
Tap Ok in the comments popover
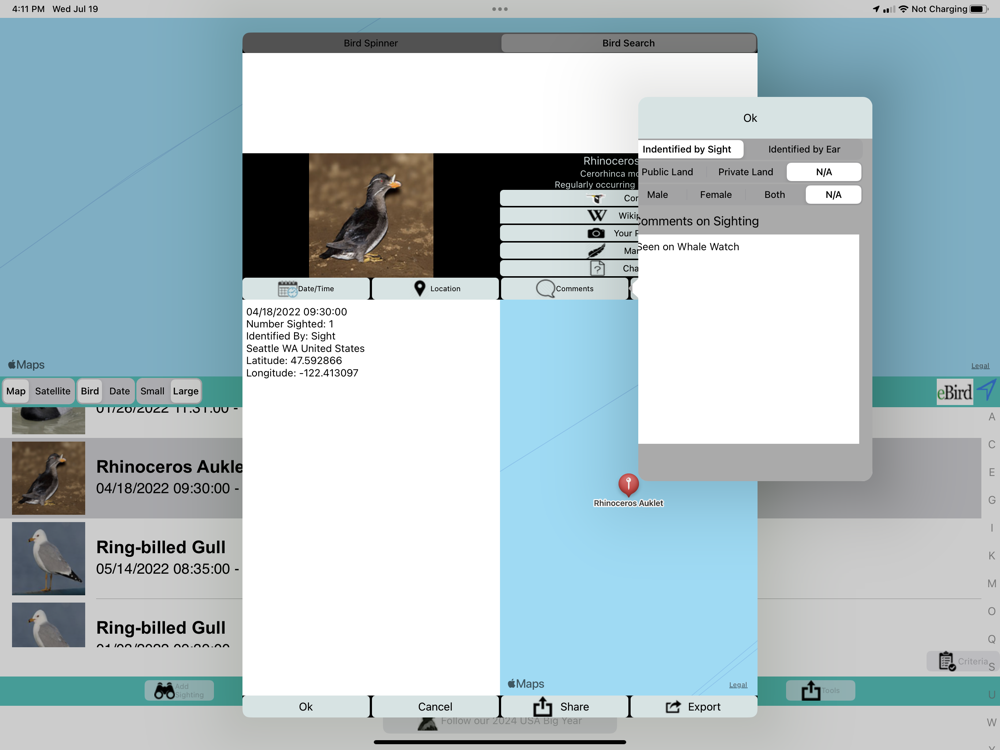point(750,118)
